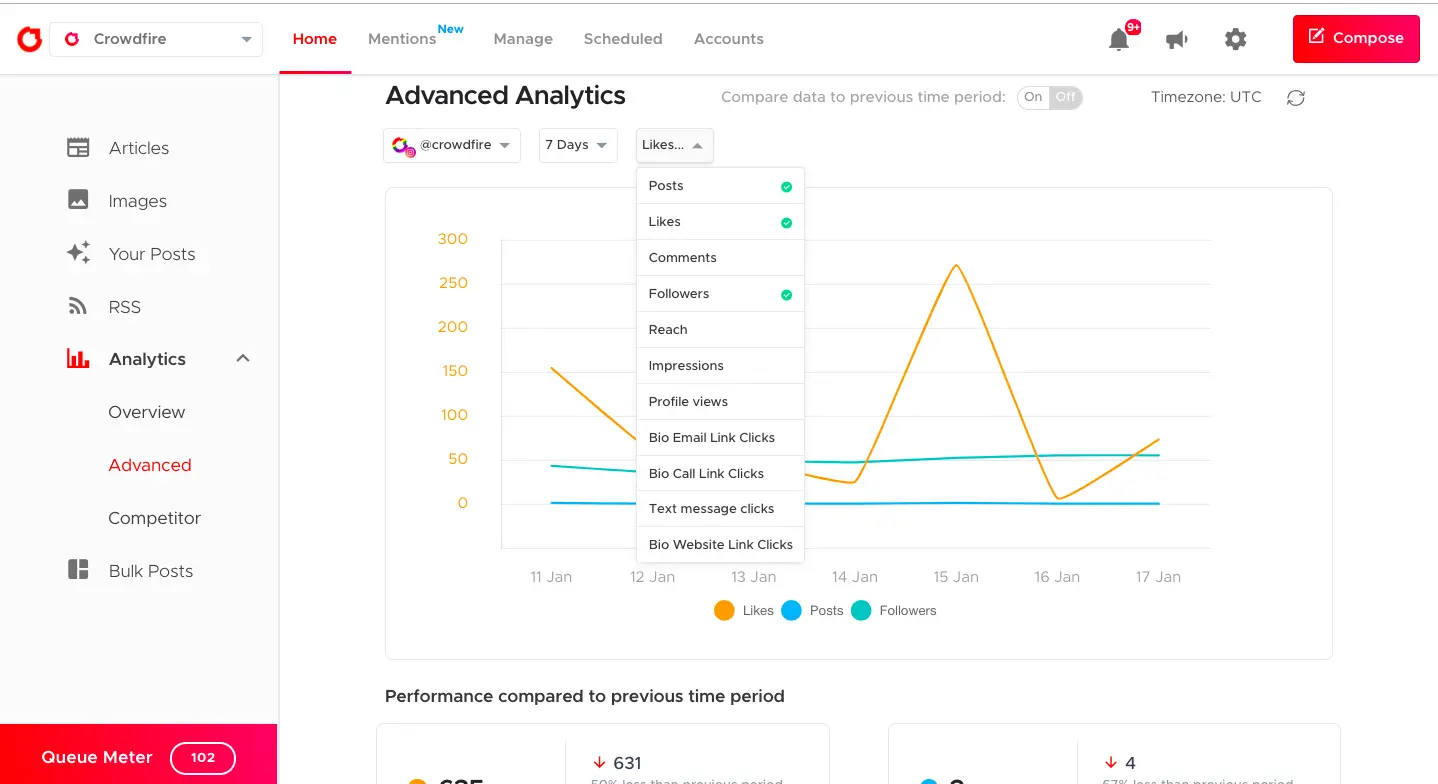Open notifications via the bell icon
Screen dimensions: 1438x784
(x=1120, y=39)
